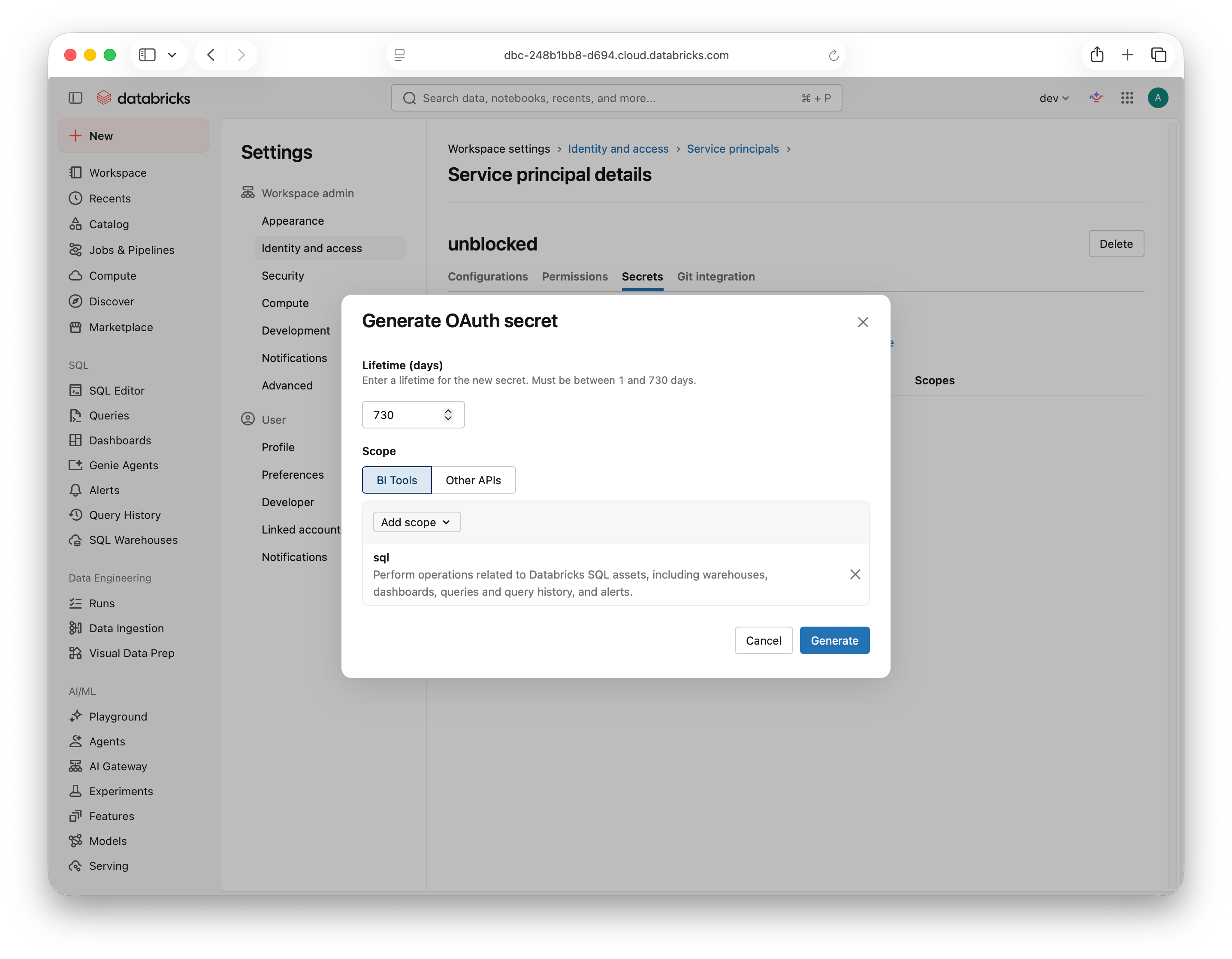Open Query History in the sidebar
Image resolution: width=1232 pixels, height=959 pixels.
click(125, 515)
